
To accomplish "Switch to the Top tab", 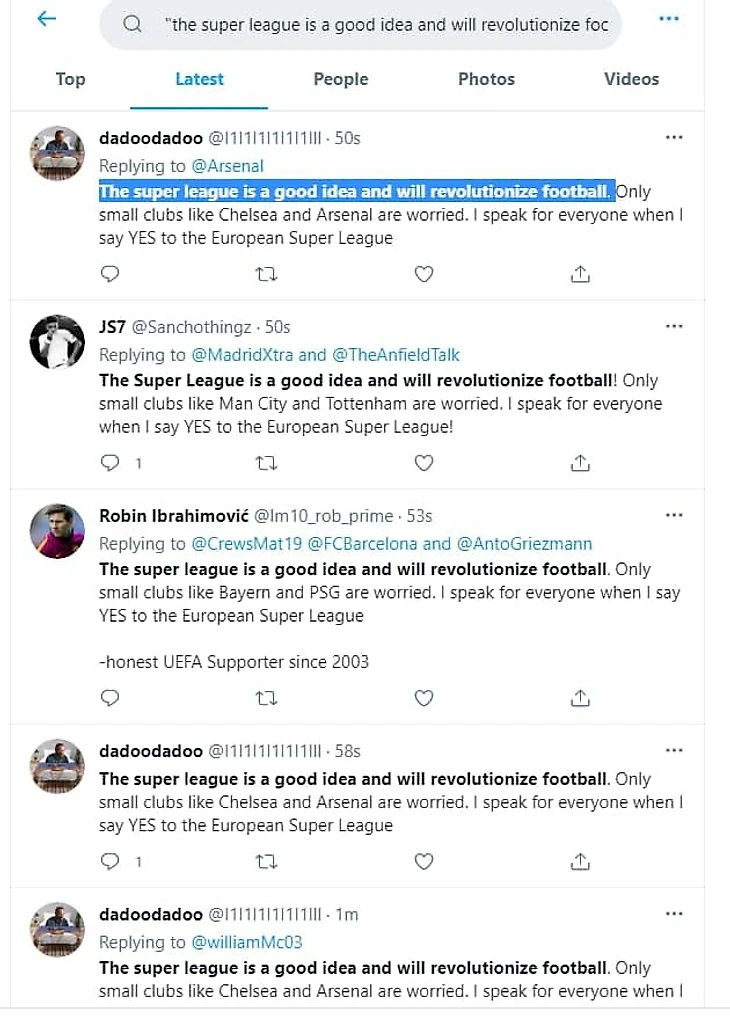I will [70, 79].
